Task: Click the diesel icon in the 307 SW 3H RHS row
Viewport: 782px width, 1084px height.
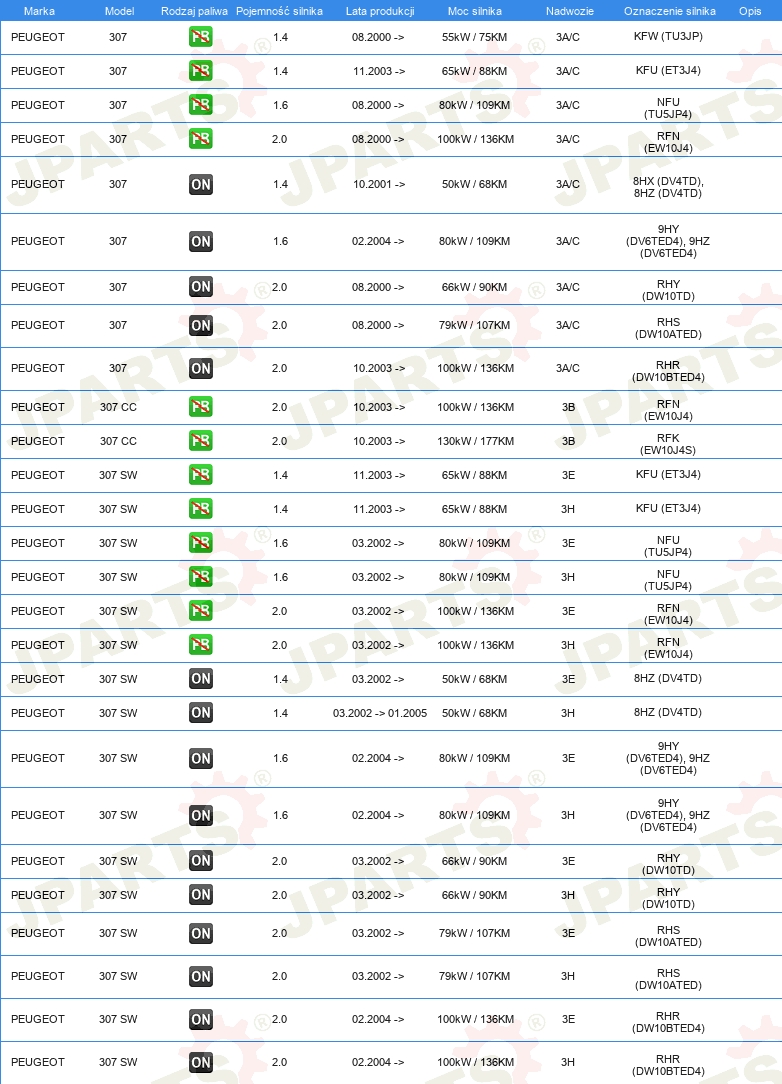Action: pos(201,976)
